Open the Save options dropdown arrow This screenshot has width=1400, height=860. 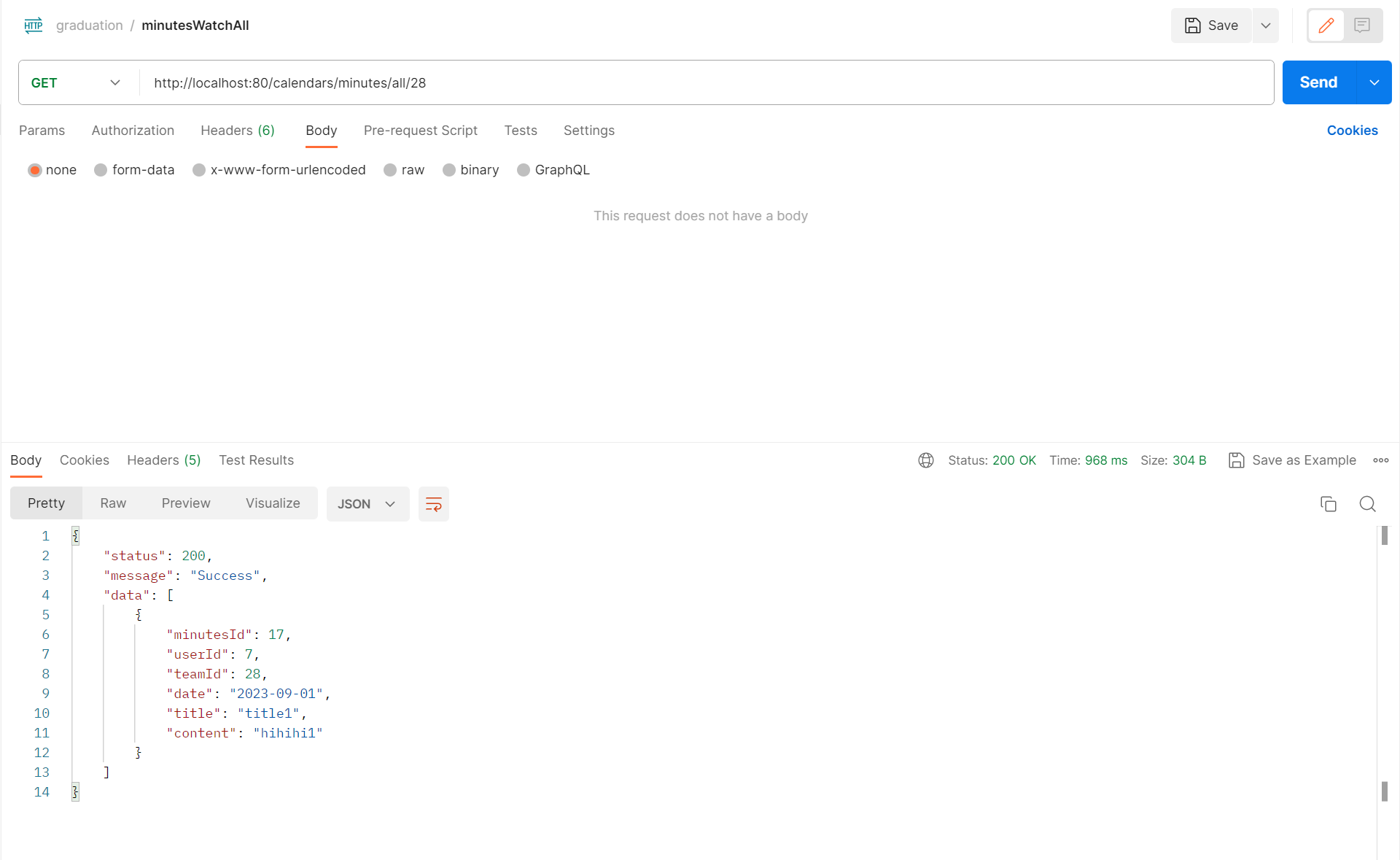click(x=1266, y=26)
